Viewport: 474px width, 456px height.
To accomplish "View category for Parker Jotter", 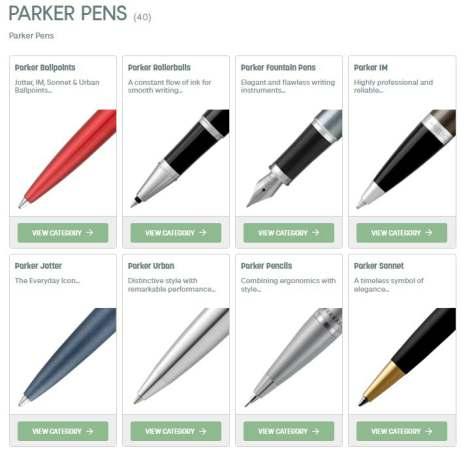I will (63, 431).
